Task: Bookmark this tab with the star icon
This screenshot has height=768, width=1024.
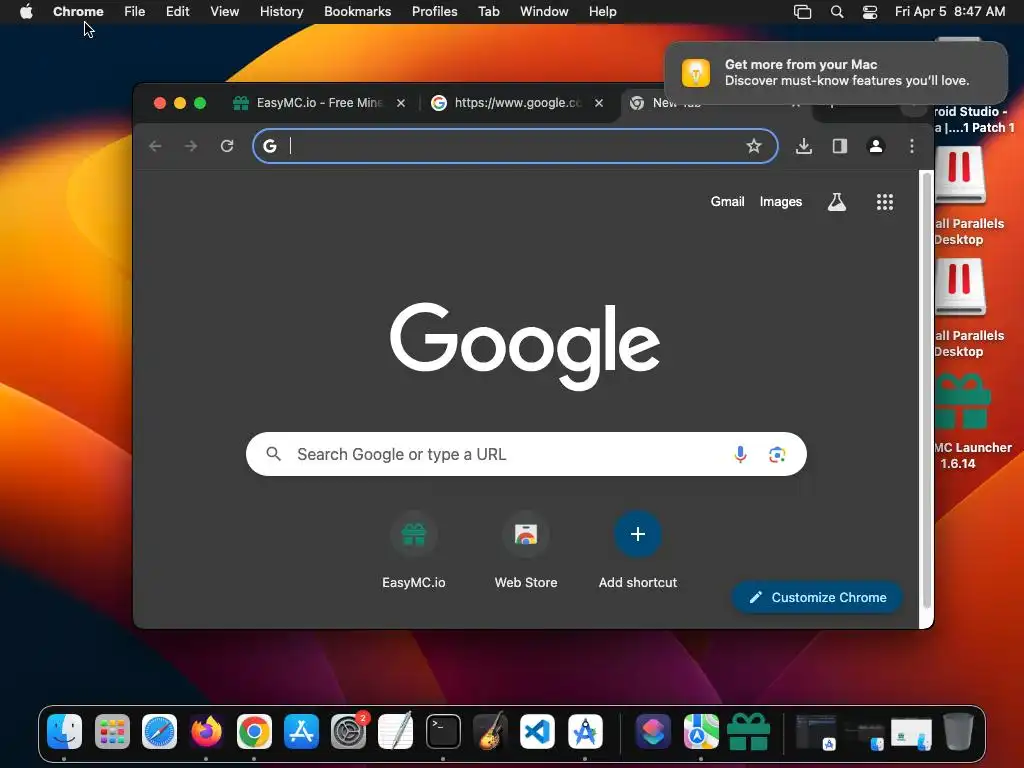Action: click(x=754, y=146)
